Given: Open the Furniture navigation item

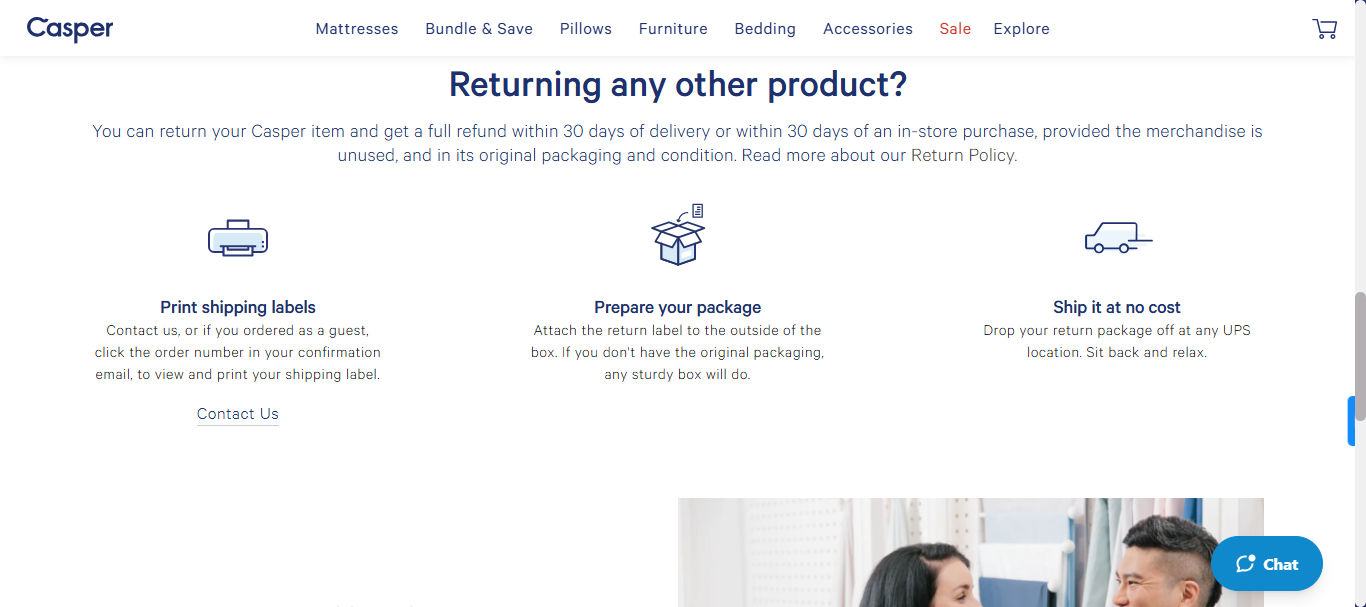Looking at the screenshot, I should (673, 29).
